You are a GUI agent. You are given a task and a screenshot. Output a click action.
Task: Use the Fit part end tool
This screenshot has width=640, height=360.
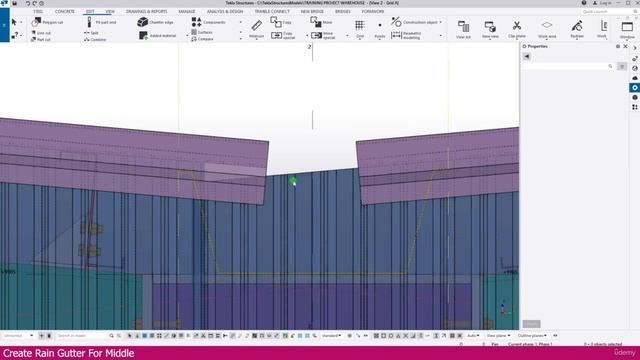click(102, 22)
